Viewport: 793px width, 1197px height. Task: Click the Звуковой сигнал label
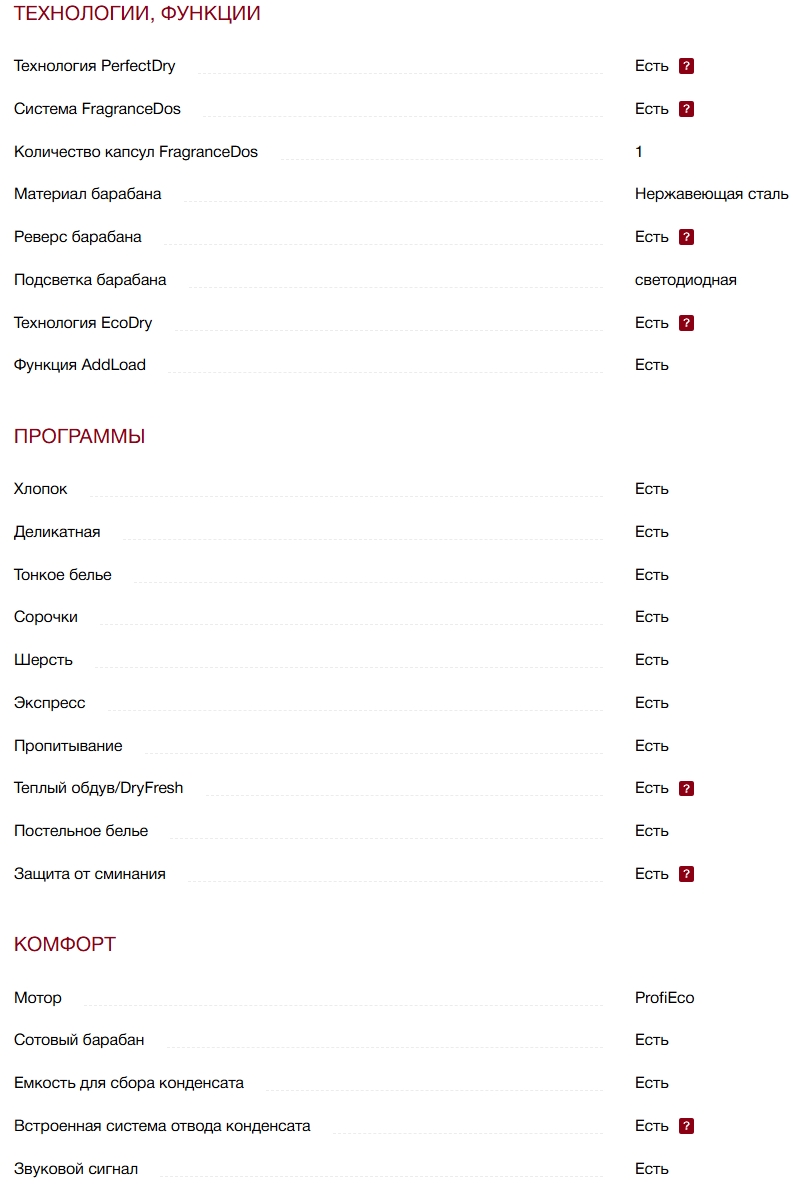[76, 1169]
